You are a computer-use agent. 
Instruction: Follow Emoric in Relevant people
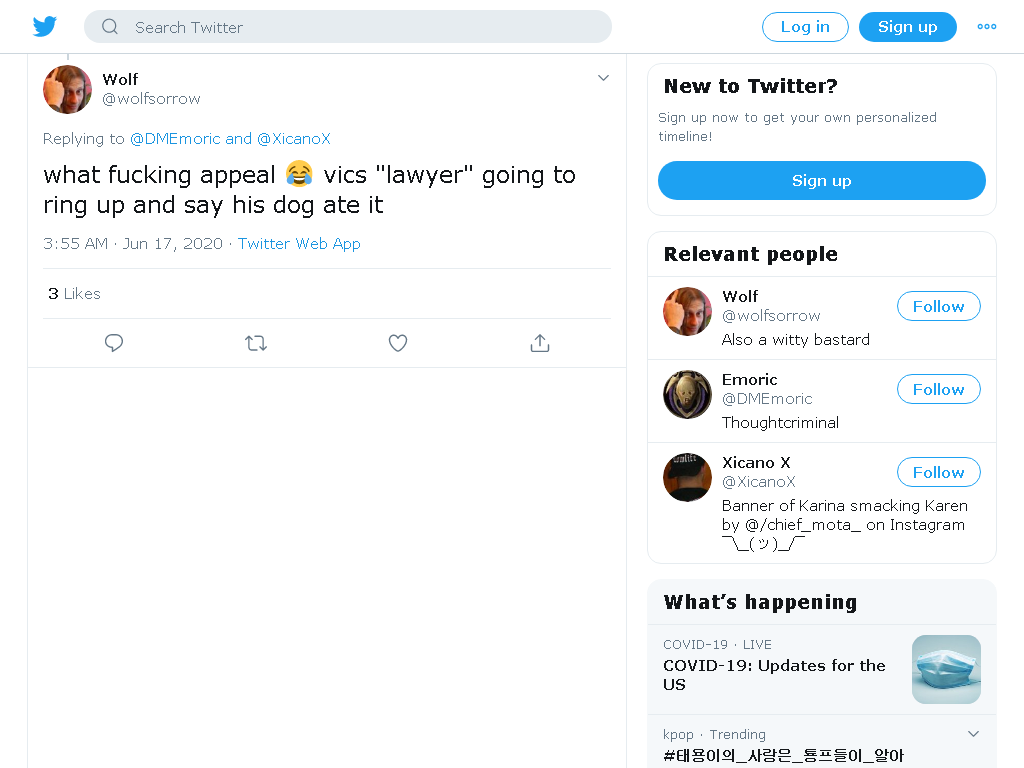tap(938, 389)
